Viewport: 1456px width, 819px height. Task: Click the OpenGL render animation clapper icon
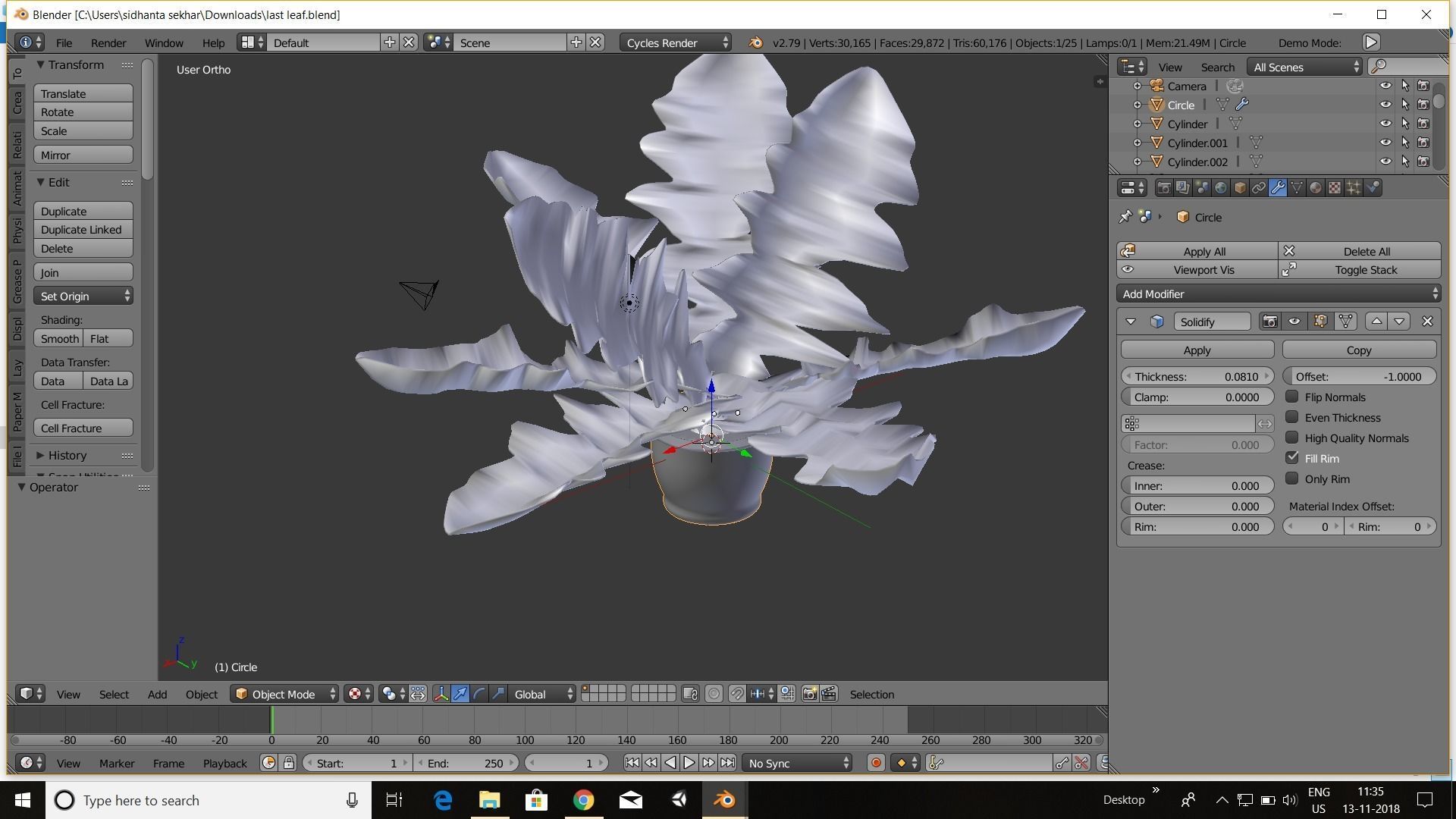point(829,694)
